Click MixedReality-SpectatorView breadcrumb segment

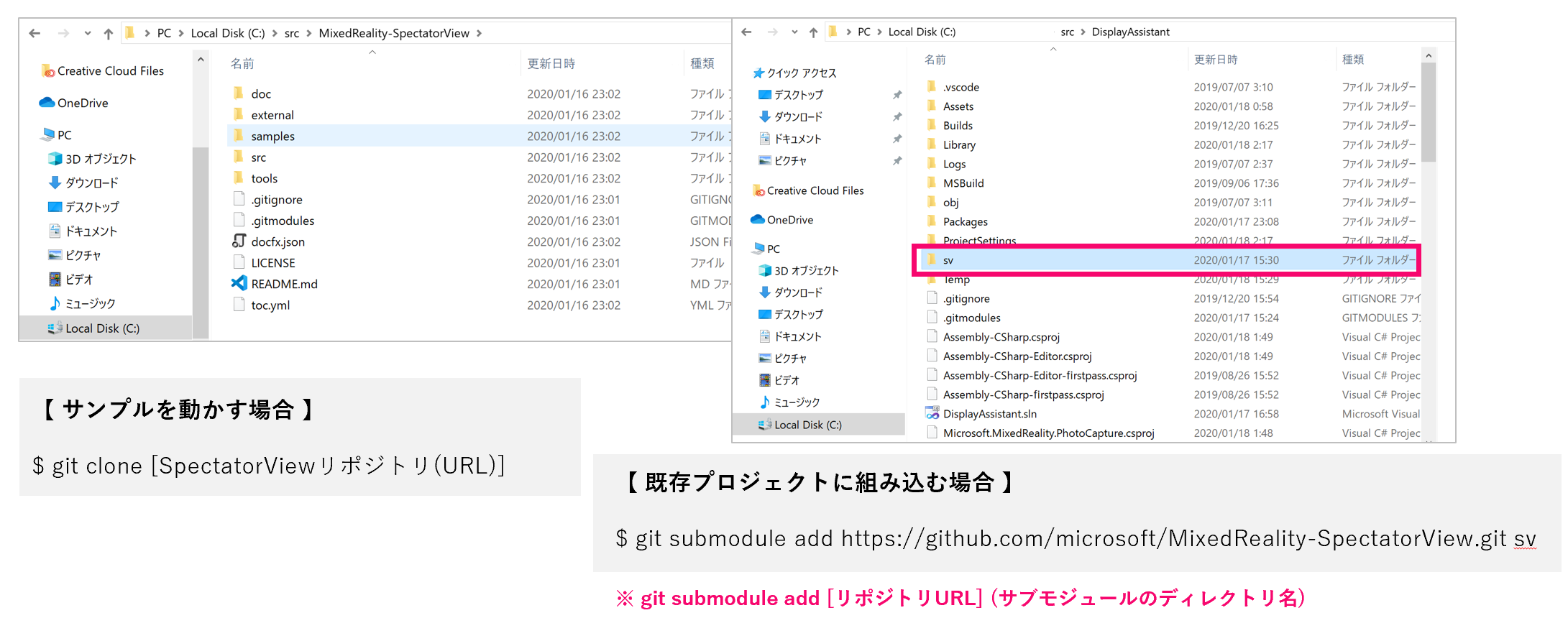click(394, 33)
